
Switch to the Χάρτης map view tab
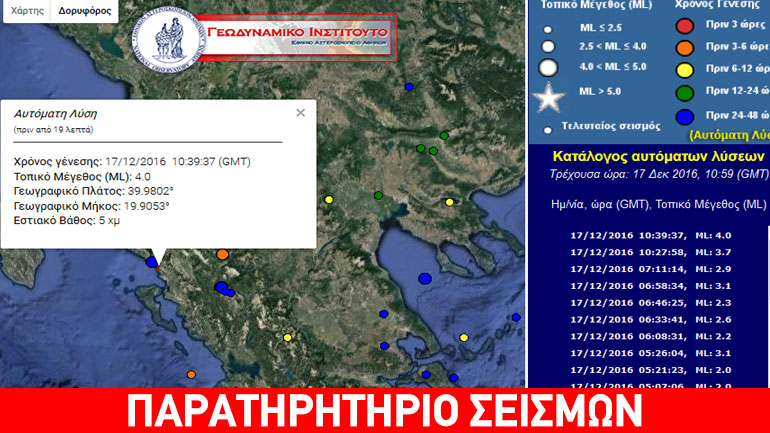click(x=27, y=11)
